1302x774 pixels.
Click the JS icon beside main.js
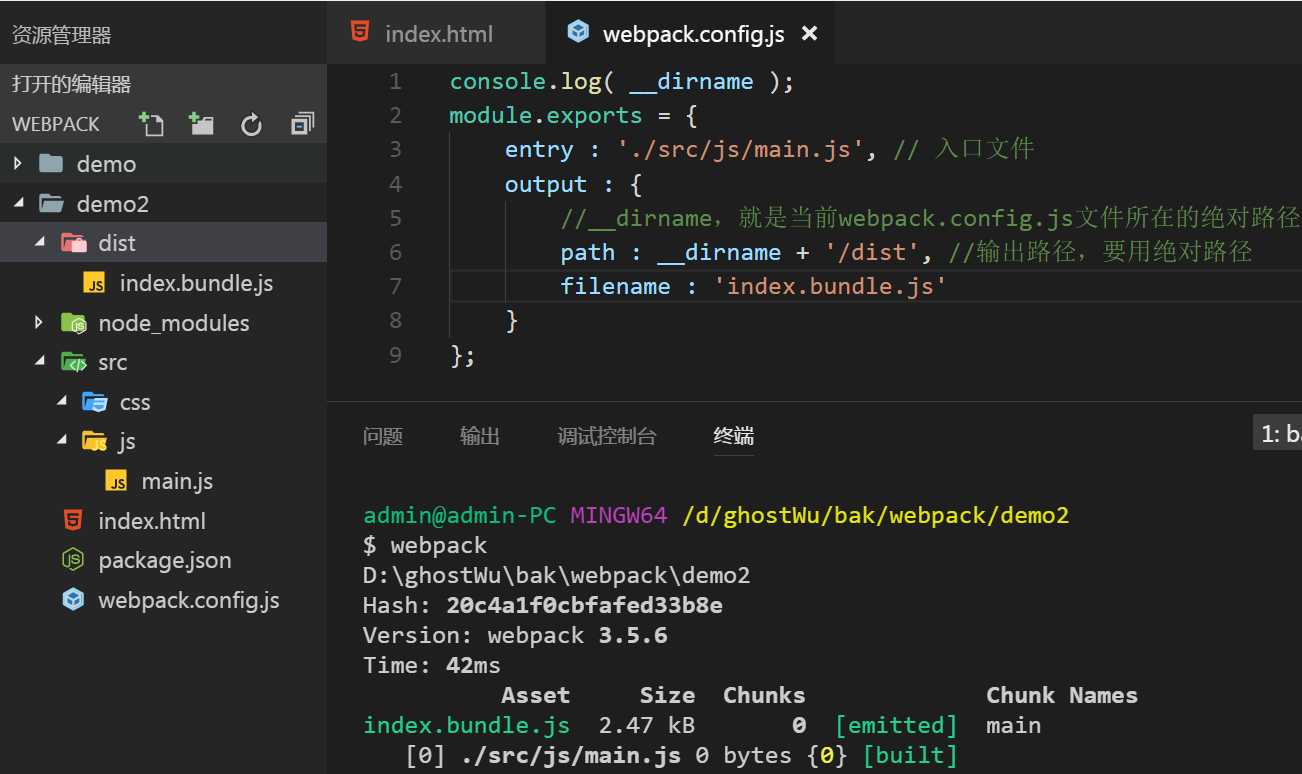pyautogui.click(x=117, y=482)
